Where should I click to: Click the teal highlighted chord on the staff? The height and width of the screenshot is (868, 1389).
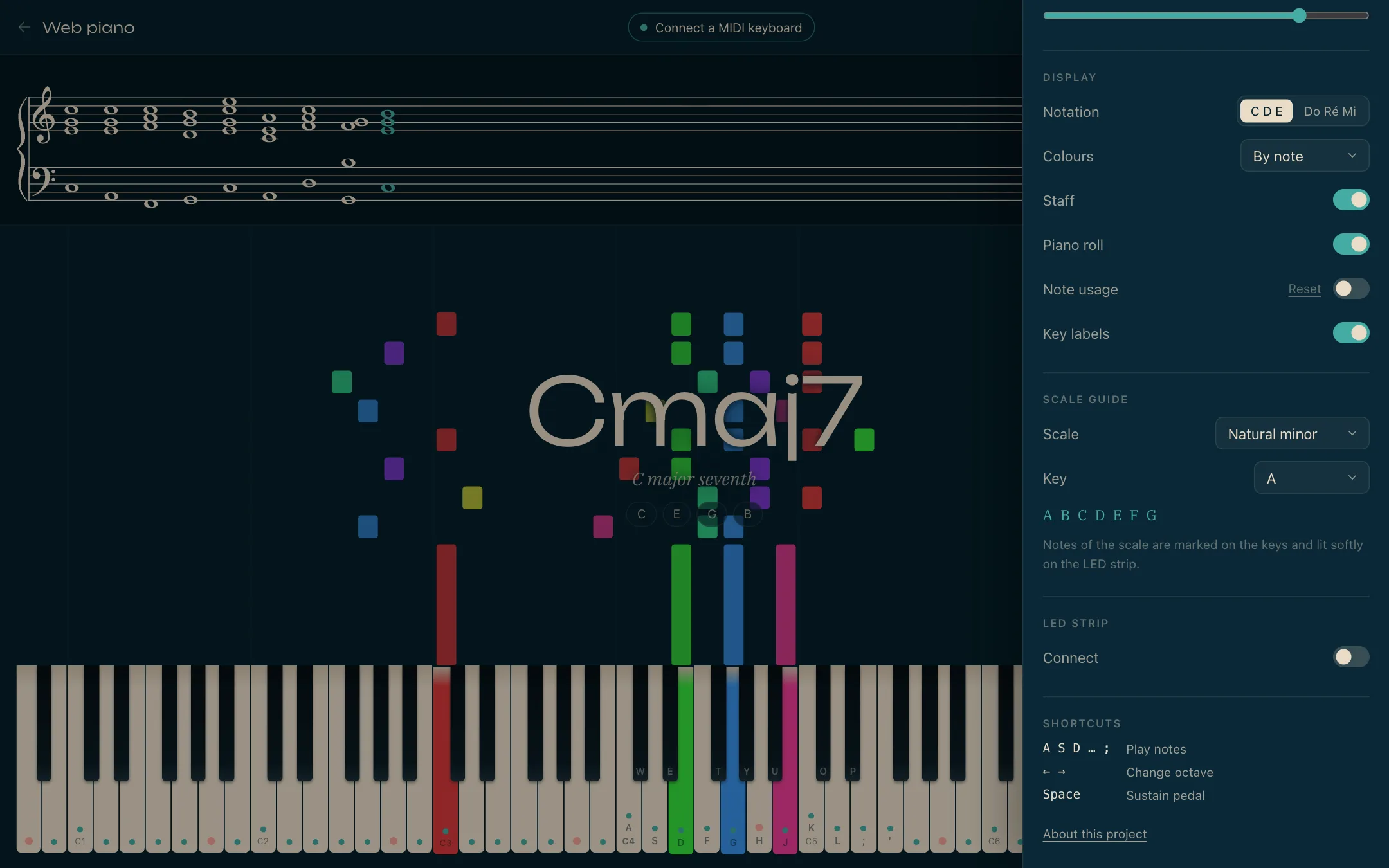point(388,149)
